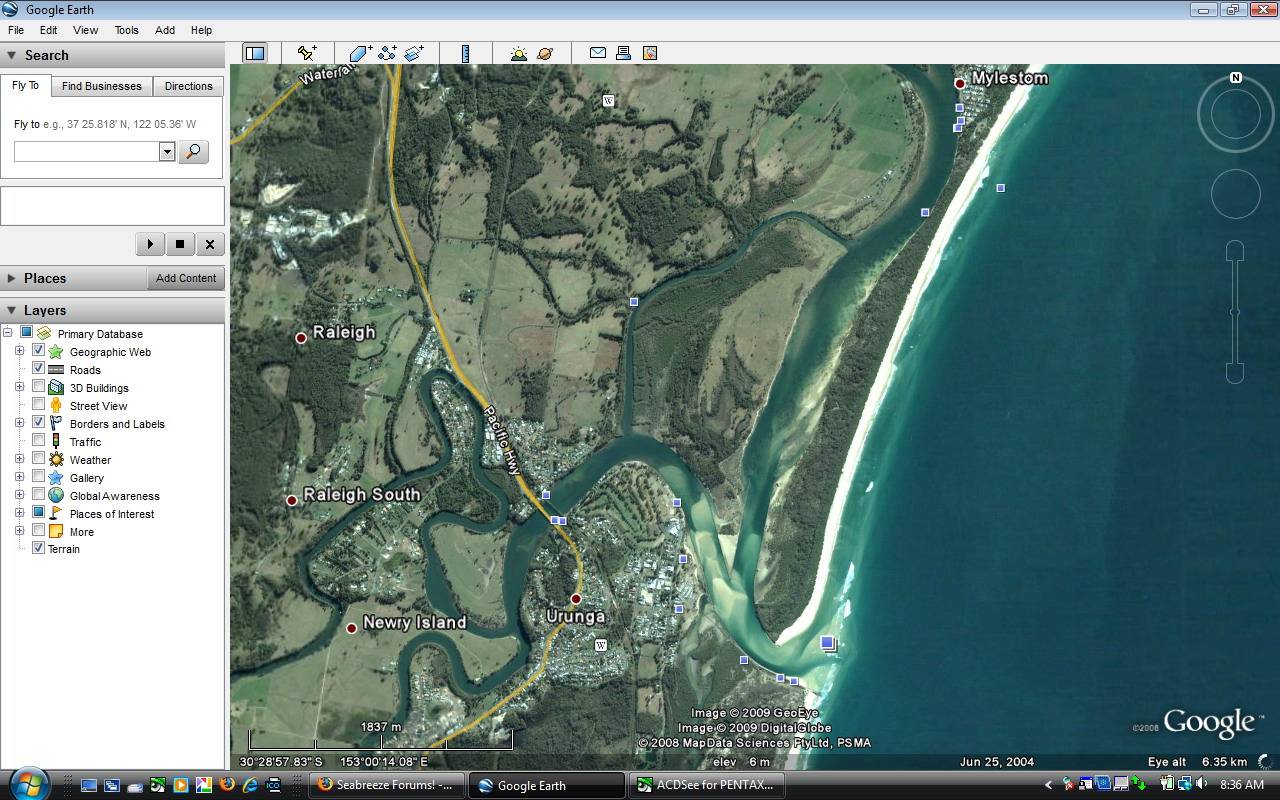The width and height of the screenshot is (1280, 800).
Task: Click the Add Image Overlay icon
Action: [414, 53]
